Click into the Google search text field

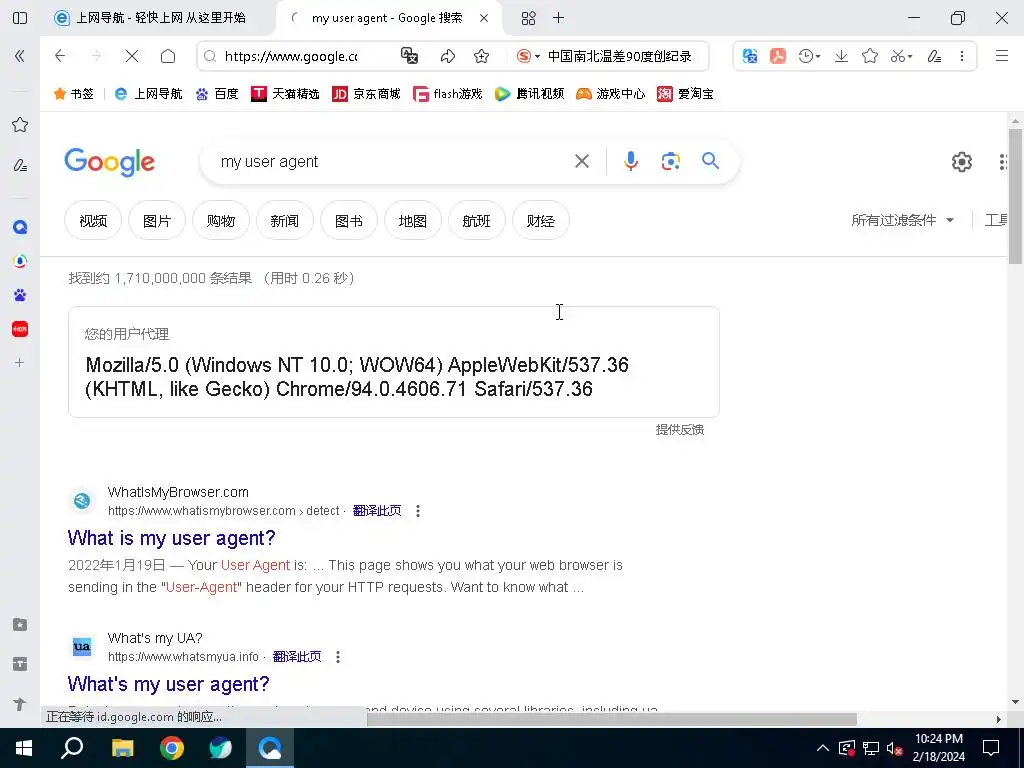click(392, 161)
